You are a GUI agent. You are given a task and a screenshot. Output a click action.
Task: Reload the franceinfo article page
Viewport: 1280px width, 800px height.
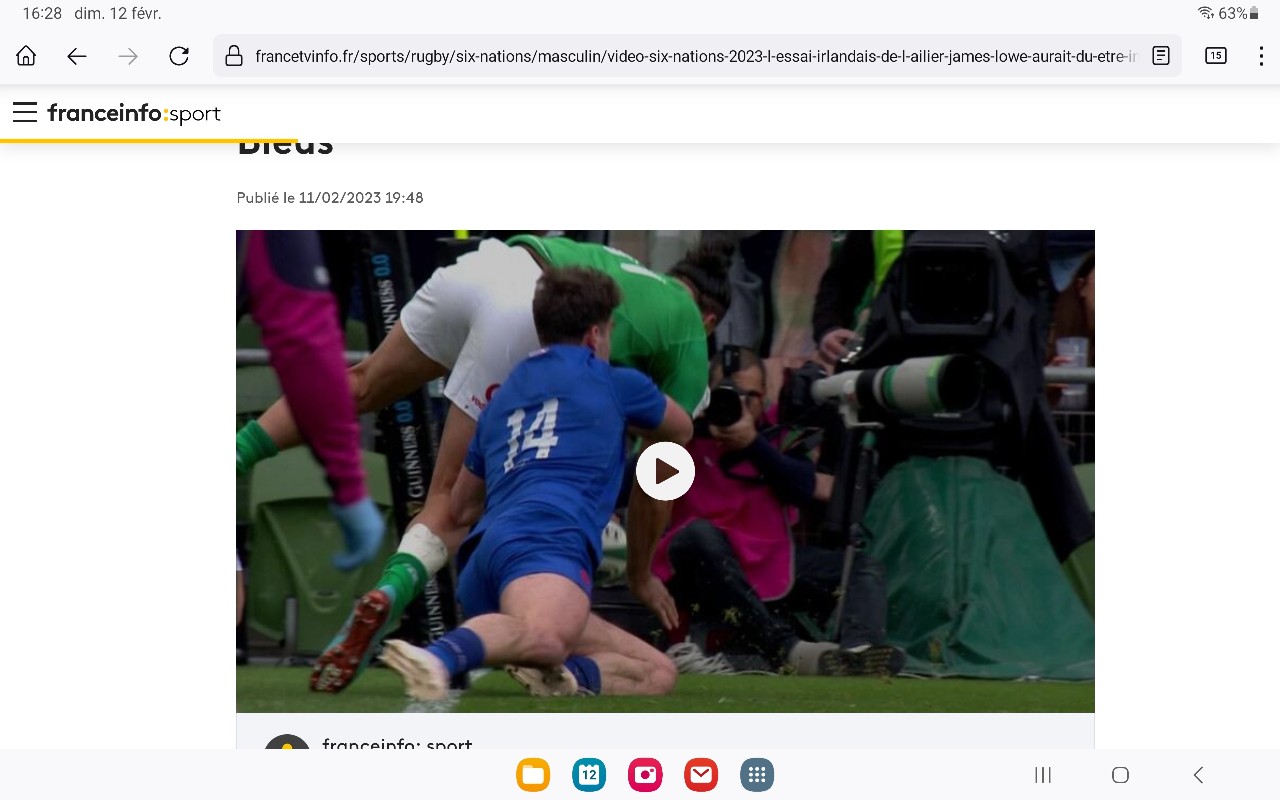(x=179, y=56)
